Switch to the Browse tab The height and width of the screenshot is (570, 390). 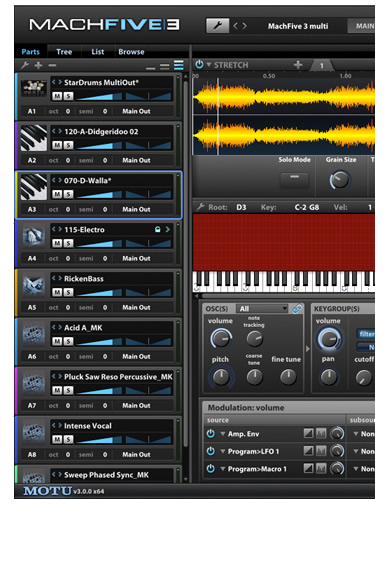coord(131,52)
